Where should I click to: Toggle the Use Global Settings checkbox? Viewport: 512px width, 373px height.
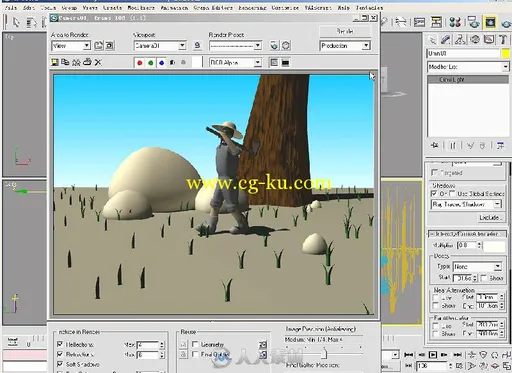tap(452, 194)
